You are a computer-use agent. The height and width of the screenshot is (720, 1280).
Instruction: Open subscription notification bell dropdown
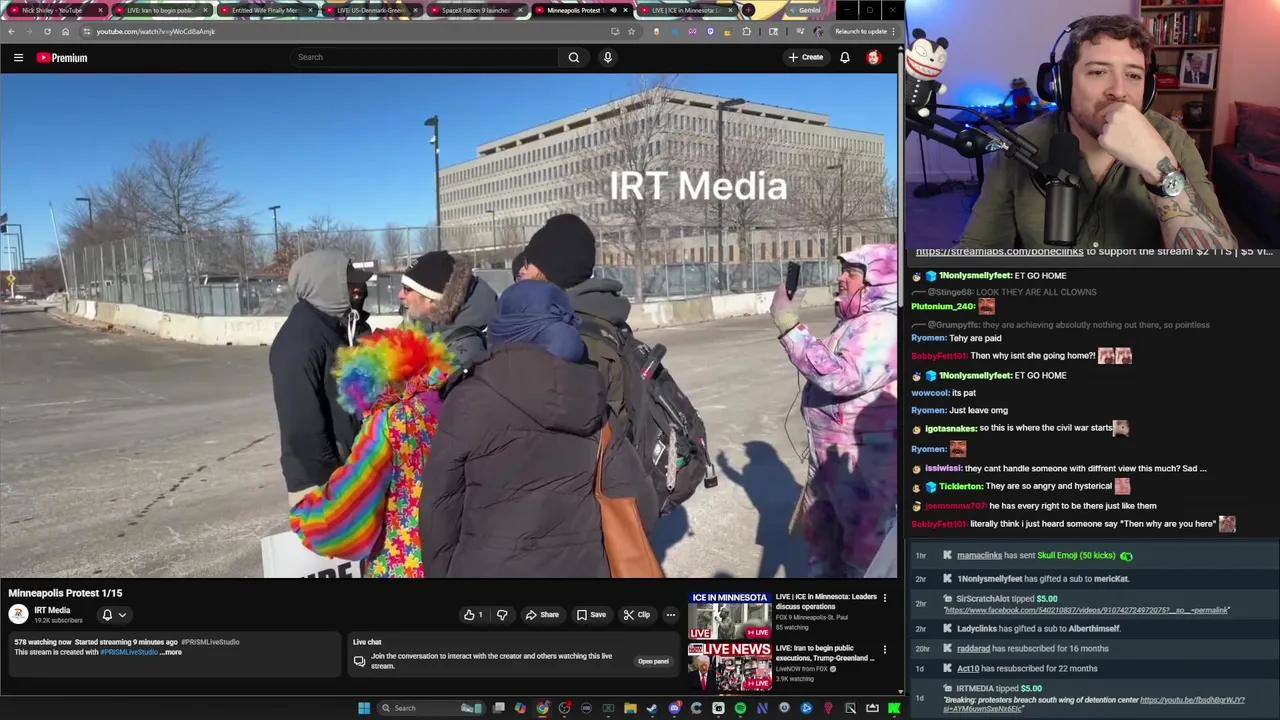[x=113, y=615]
